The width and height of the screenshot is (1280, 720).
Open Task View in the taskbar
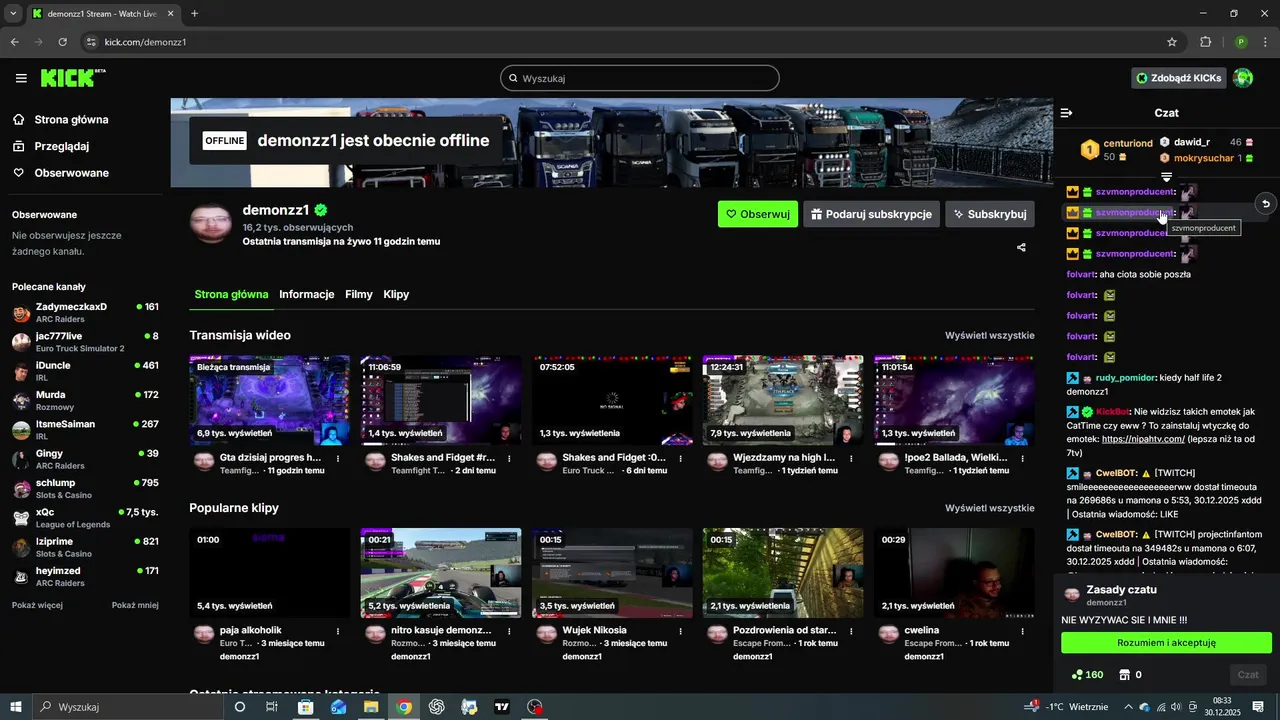pyautogui.click(x=272, y=707)
